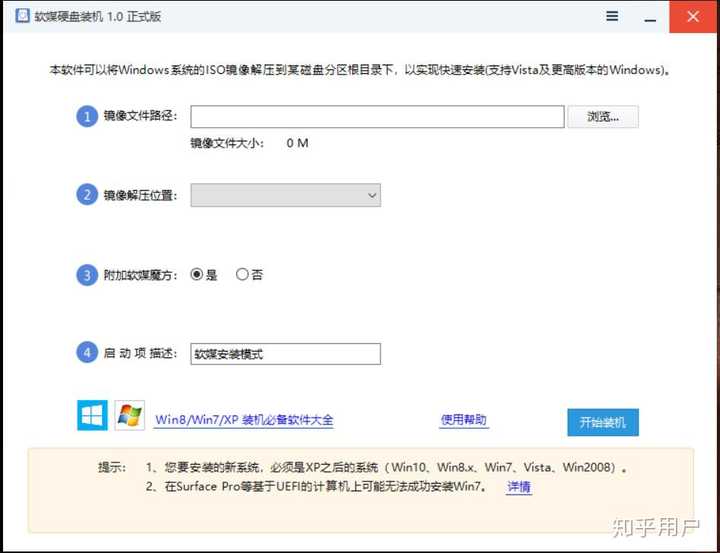Click the 附加软媒魔方 label

pyautogui.click(x=141, y=275)
